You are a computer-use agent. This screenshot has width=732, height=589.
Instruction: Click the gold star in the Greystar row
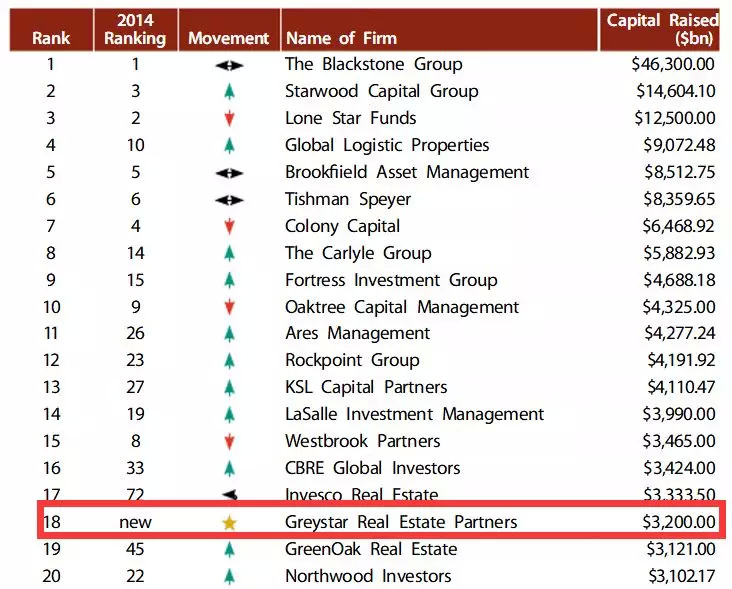click(229, 522)
